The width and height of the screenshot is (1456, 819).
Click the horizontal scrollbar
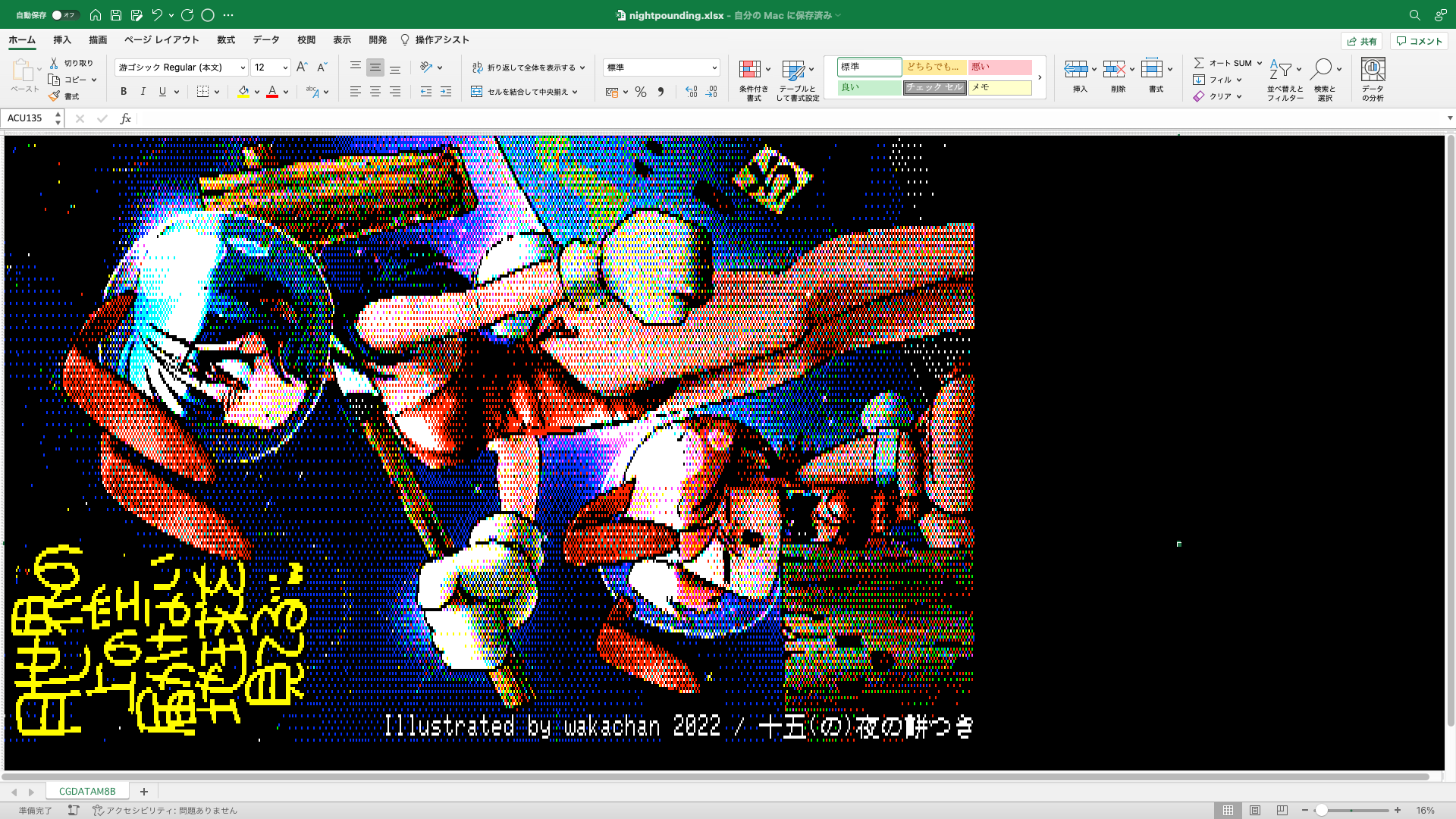click(x=716, y=777)
